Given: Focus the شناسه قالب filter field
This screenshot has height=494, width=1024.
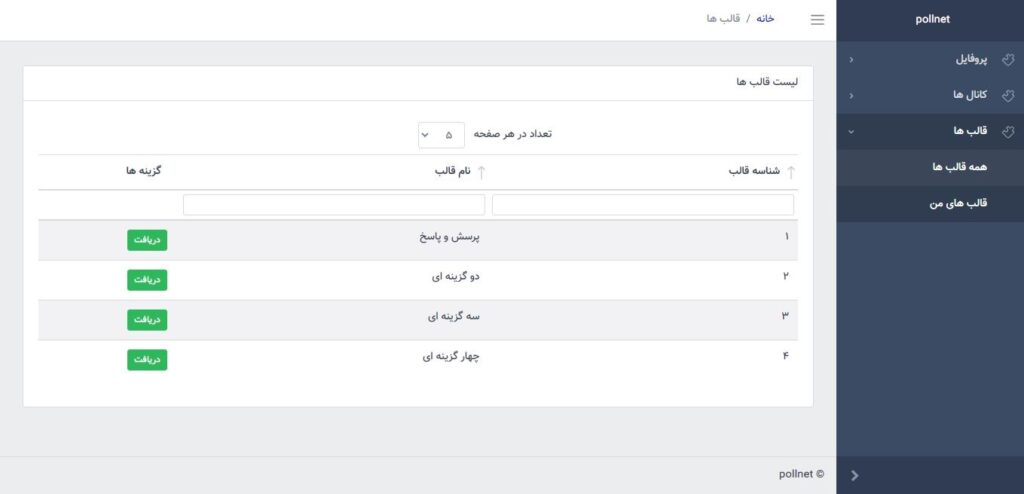Looking at the screenshot, I should click(x=643, y=205).
